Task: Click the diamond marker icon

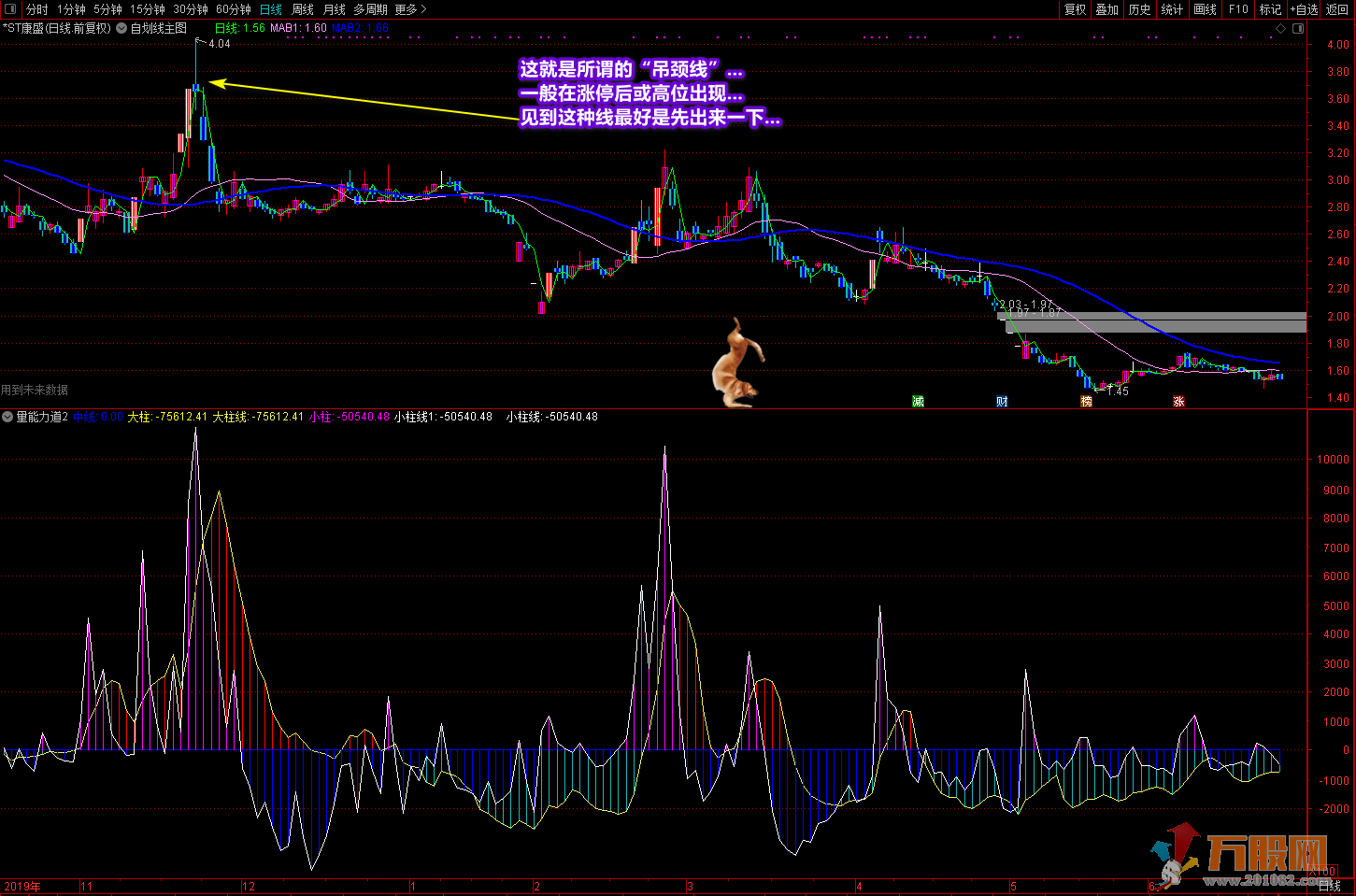Action: [1280, 28]
